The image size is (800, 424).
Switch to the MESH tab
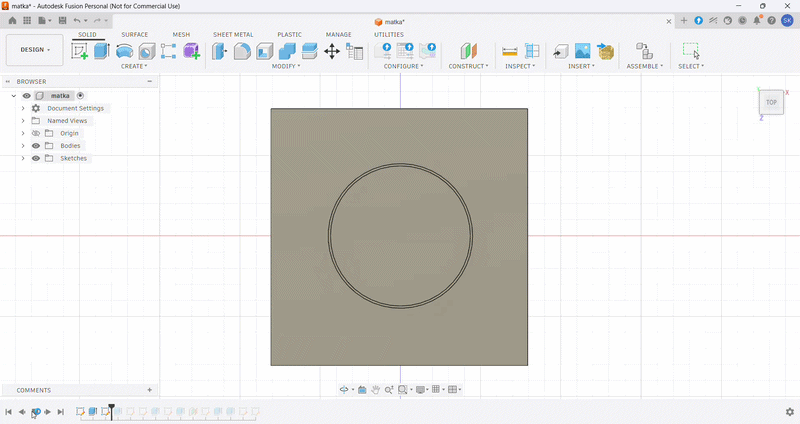pyautogui.click(x=181, y=35)
